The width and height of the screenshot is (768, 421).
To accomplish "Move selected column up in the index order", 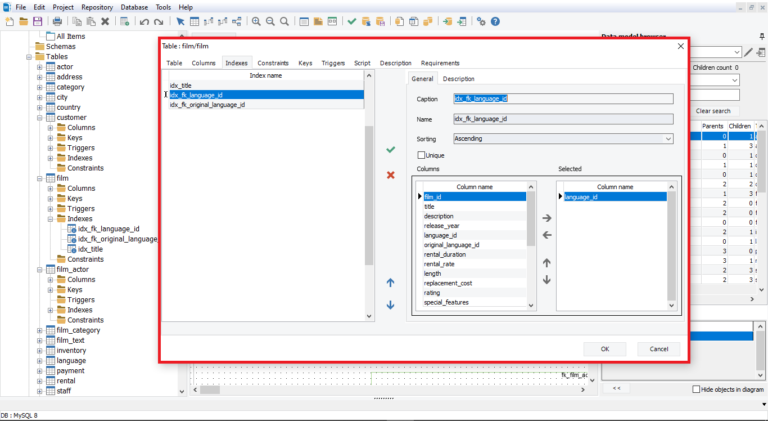I will point(546,262).
